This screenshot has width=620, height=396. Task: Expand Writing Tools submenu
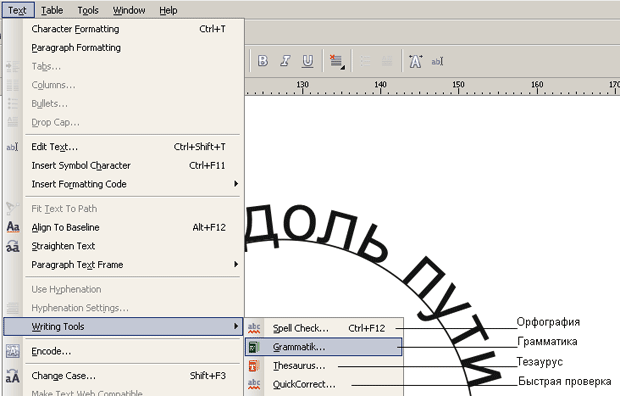point(123,326)
